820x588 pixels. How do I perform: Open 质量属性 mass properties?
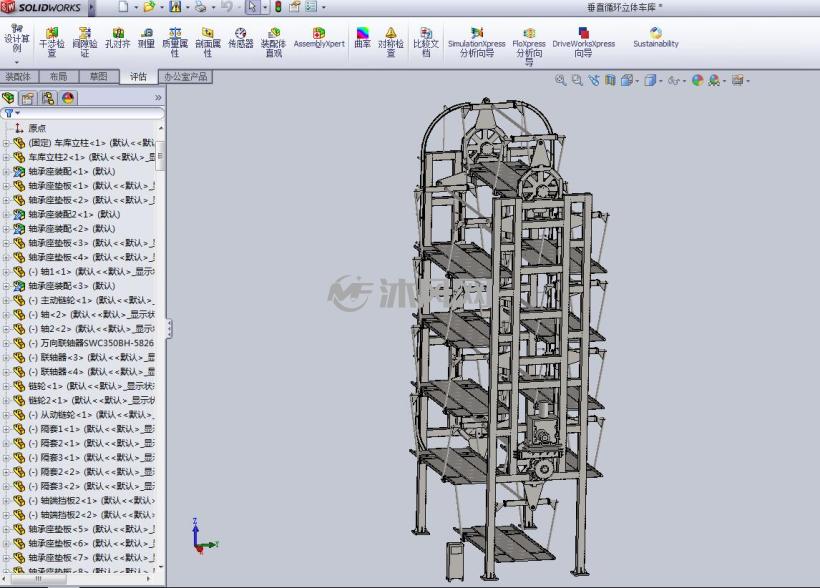(175, 42)
